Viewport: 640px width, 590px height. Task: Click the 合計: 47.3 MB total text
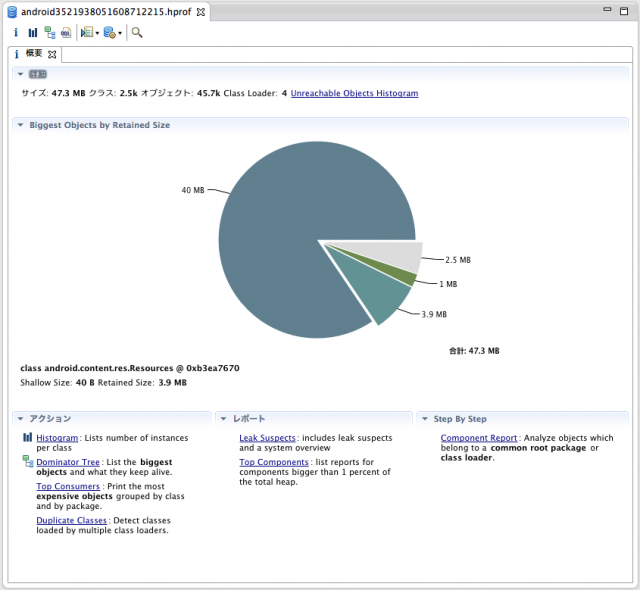point(474,351)
